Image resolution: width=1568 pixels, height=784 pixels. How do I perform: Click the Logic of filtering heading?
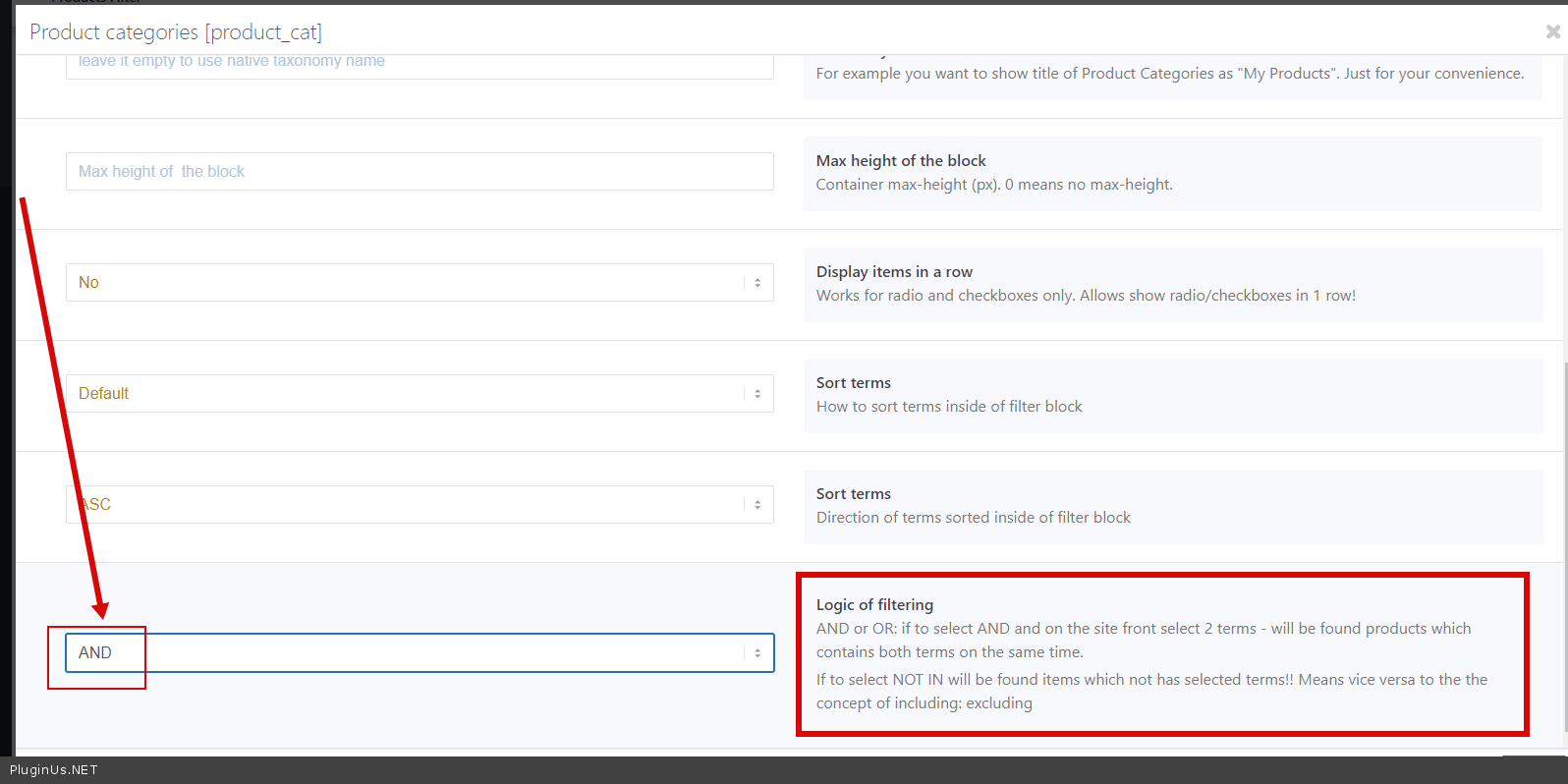[x=874, y=605]
